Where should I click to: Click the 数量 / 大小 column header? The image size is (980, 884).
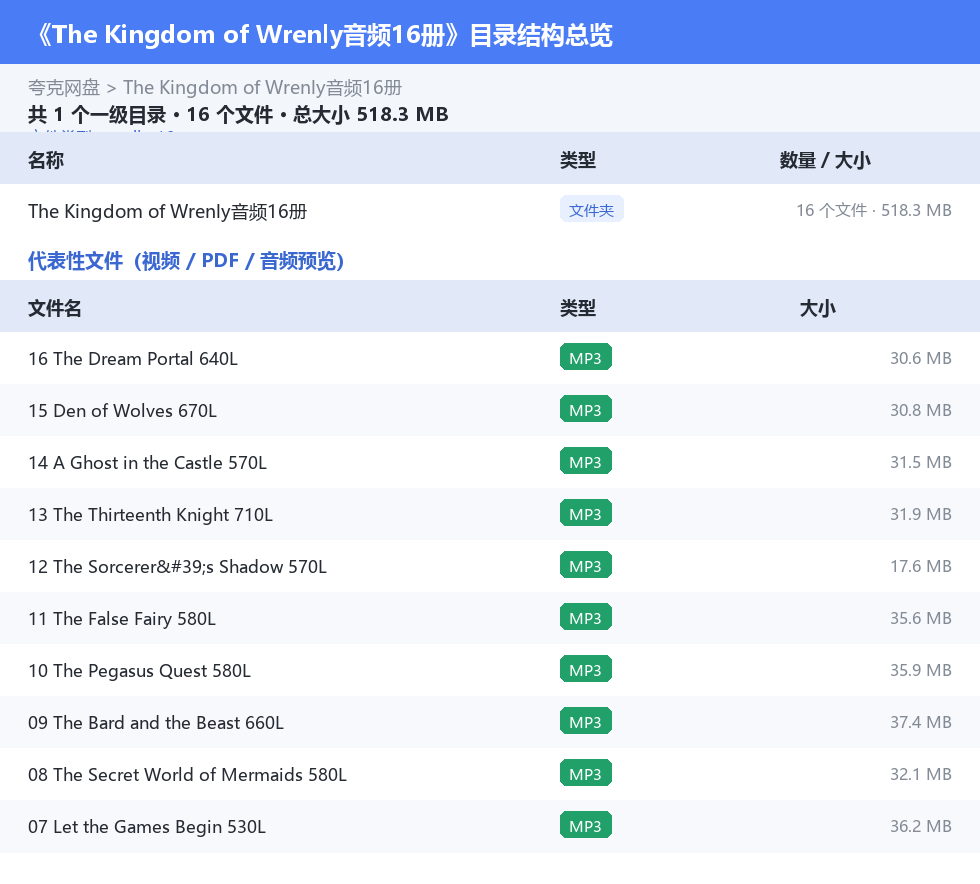[x=824, y=160]
